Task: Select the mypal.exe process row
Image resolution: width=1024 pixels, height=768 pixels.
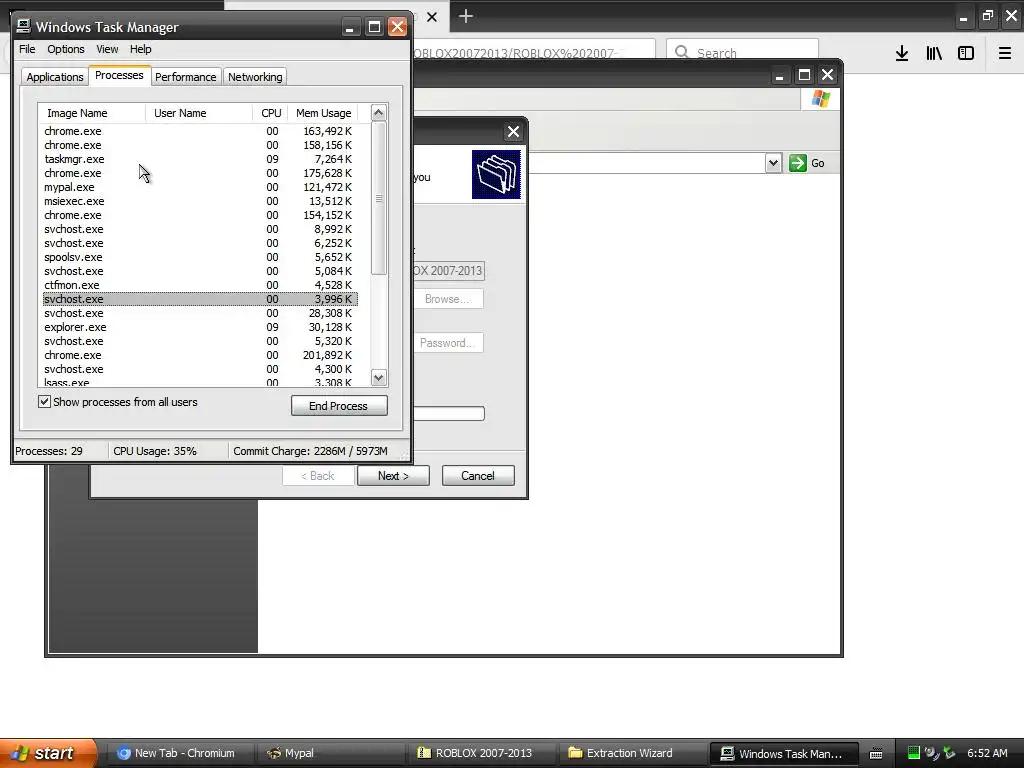Action: click(200, 187)
